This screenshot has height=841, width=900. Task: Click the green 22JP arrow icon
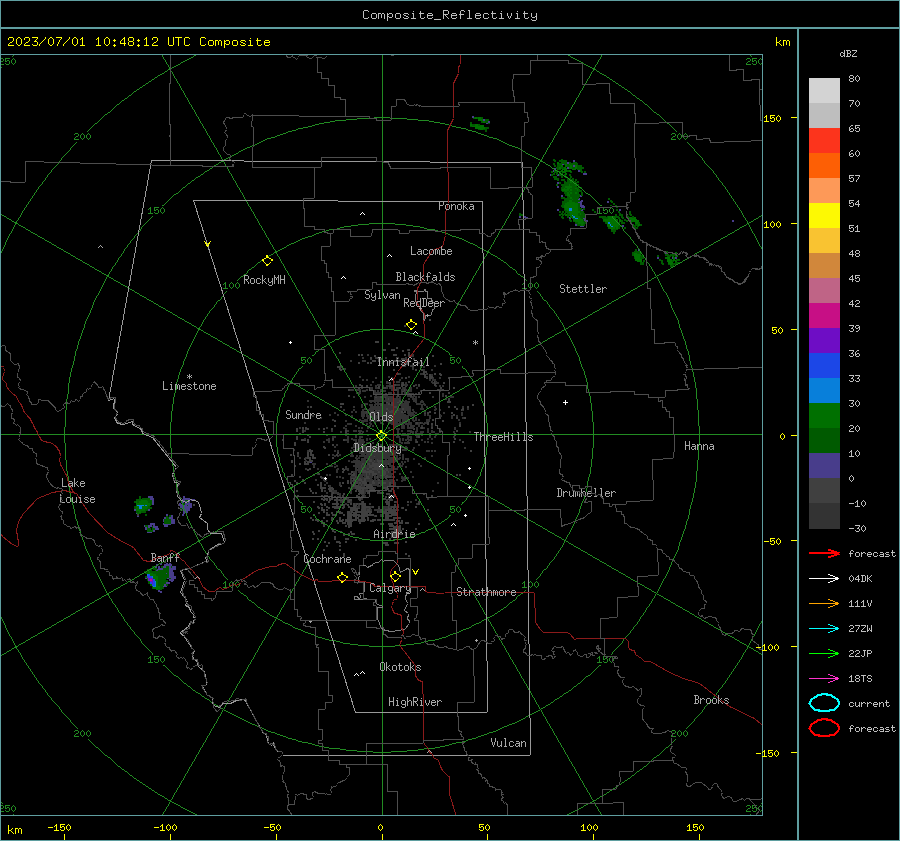pos(824,653)
